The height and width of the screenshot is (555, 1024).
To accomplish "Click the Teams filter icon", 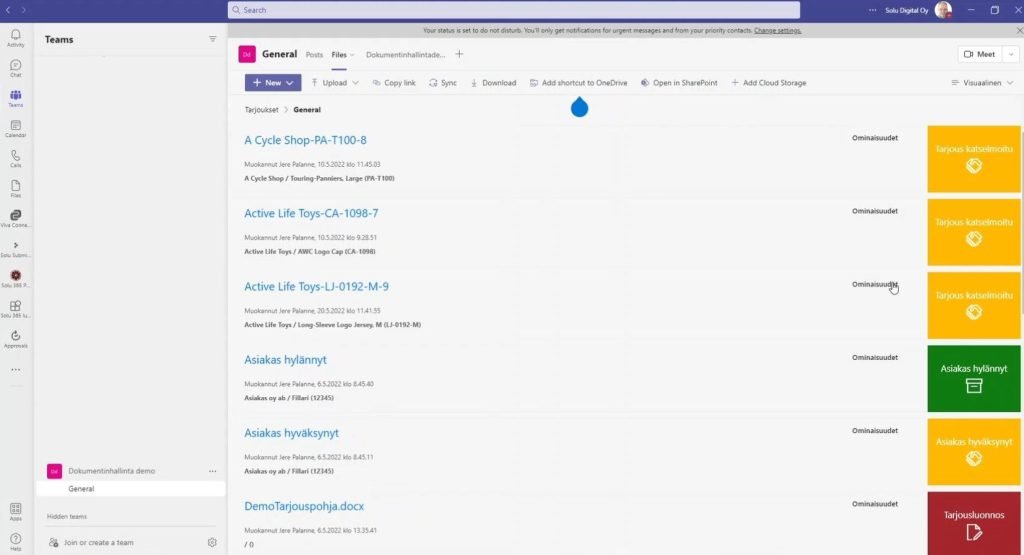I will pos(212,39).
